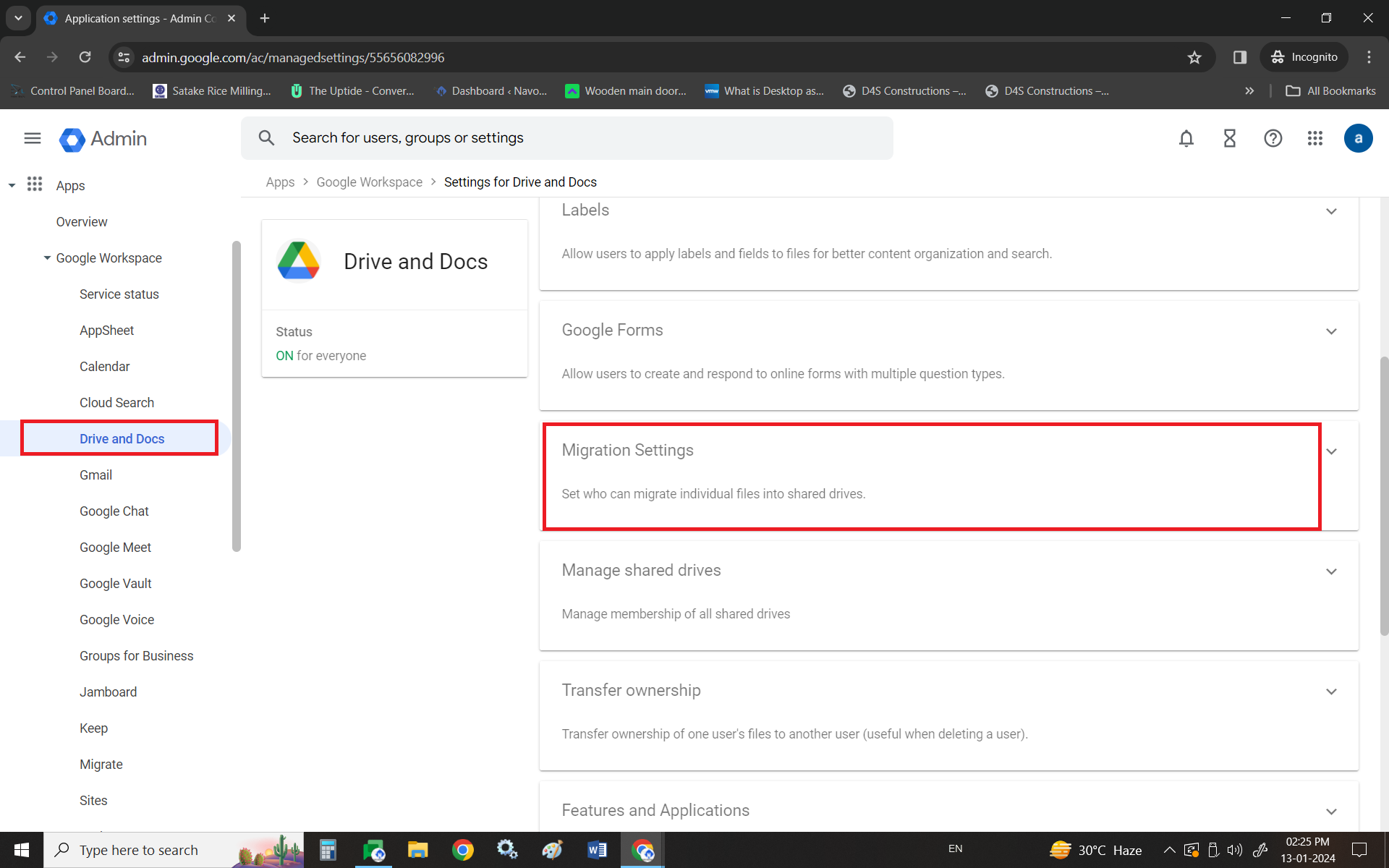Expand Transfer ownership settings

click(x=1331, y=691)
